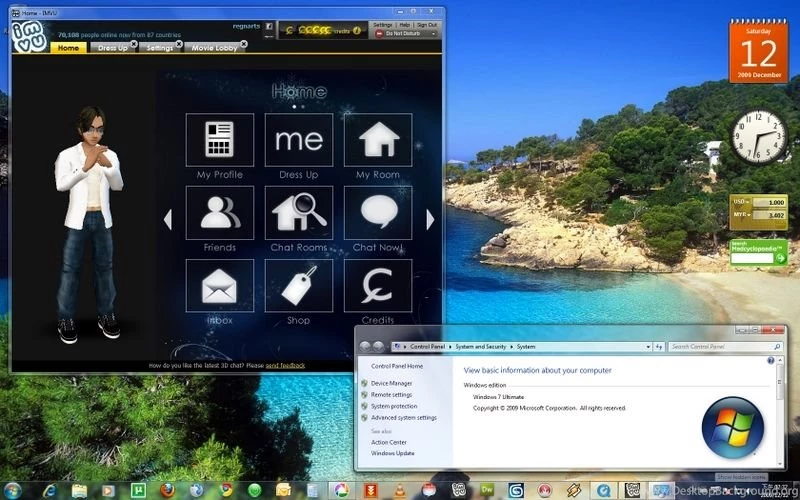Open the Do Not Disturb status dropdown
The width and height of the screenshot is (800, 500).
(434, 34)
